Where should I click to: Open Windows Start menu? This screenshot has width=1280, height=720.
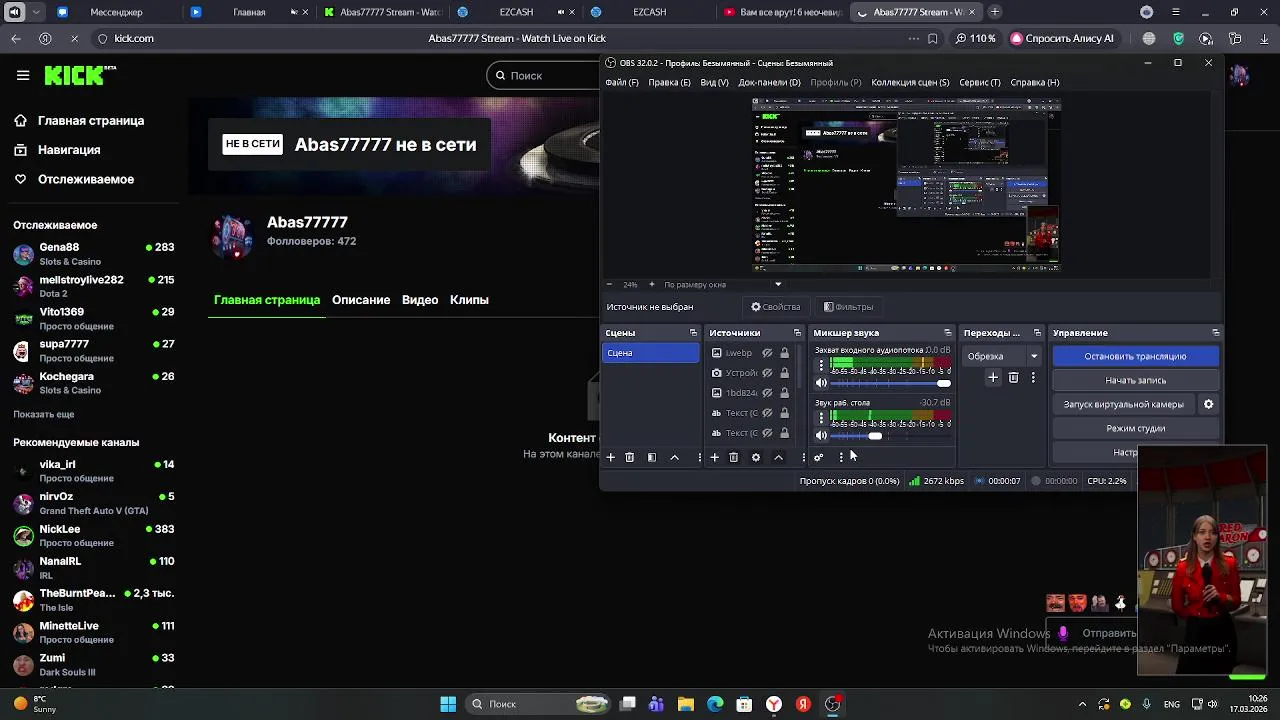pyautogui.click(x=448, y=704)
